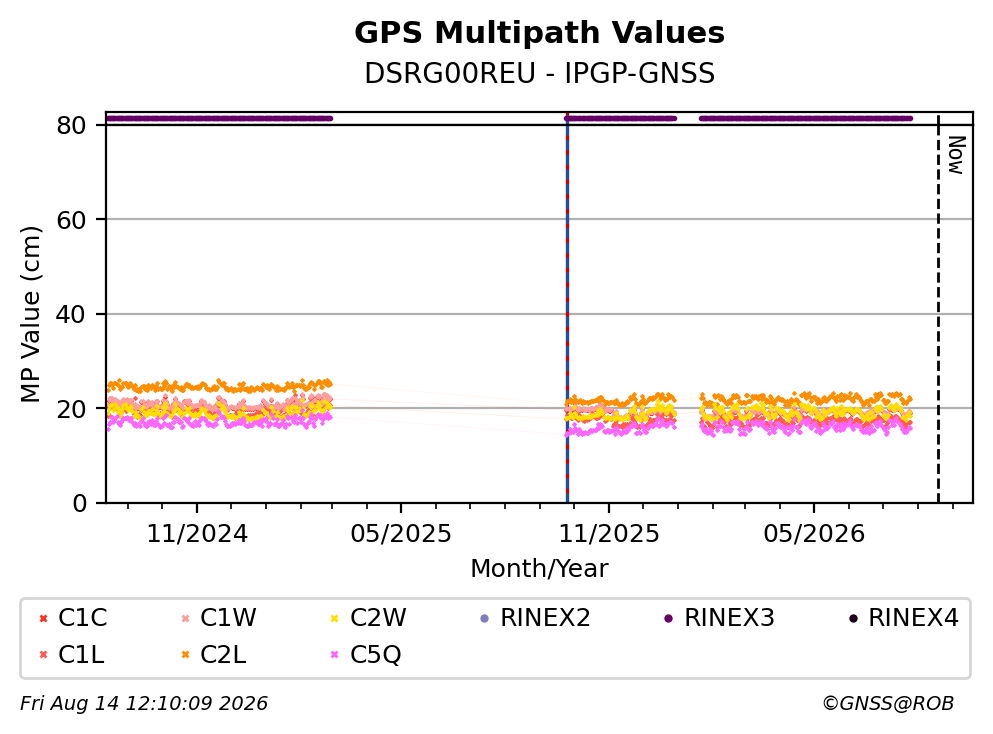Click the RINEX4 legend entry
Viewport: 993px width, 734px height.
[904, 617]
